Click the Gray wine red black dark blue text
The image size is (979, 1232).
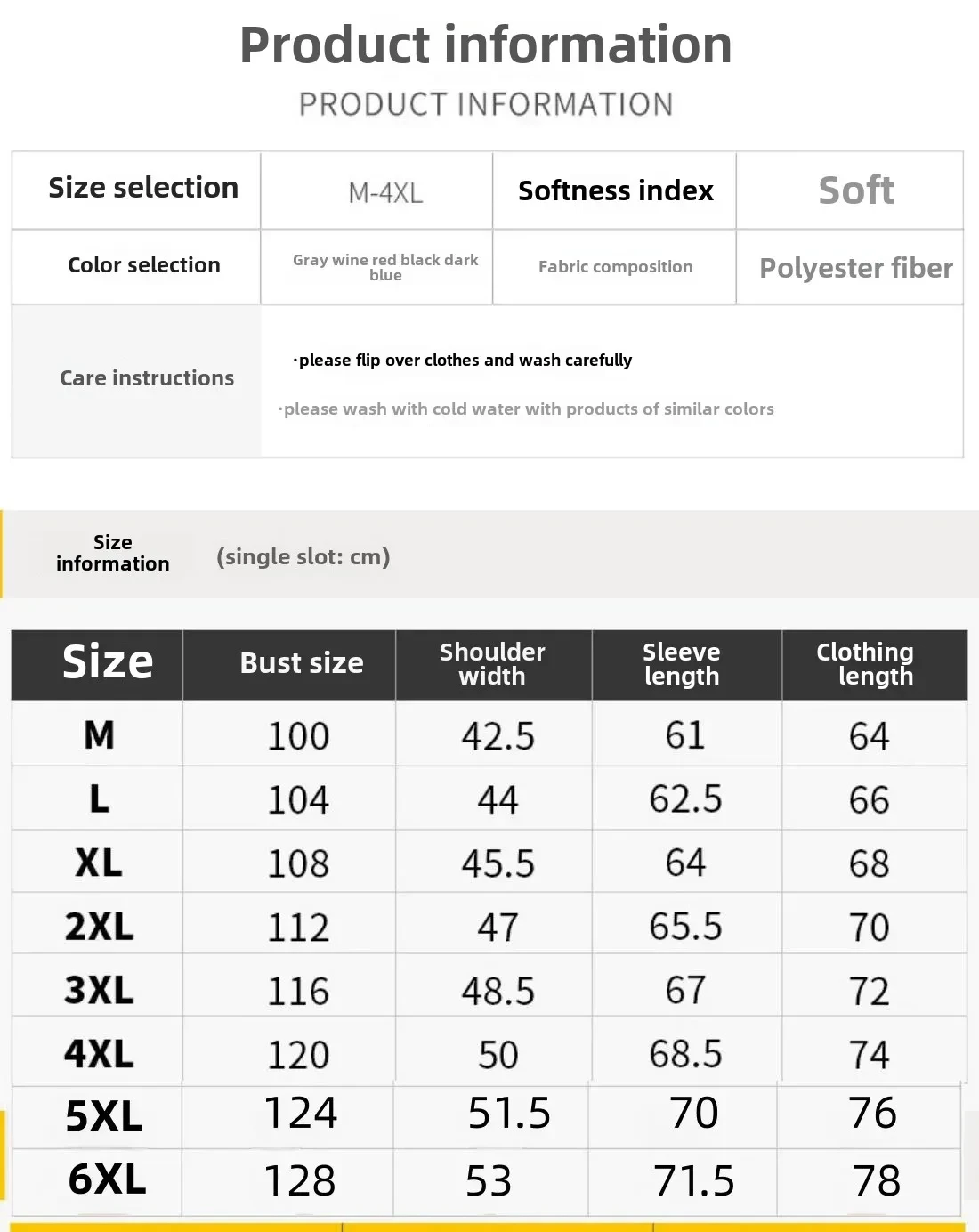coord(385,267)
